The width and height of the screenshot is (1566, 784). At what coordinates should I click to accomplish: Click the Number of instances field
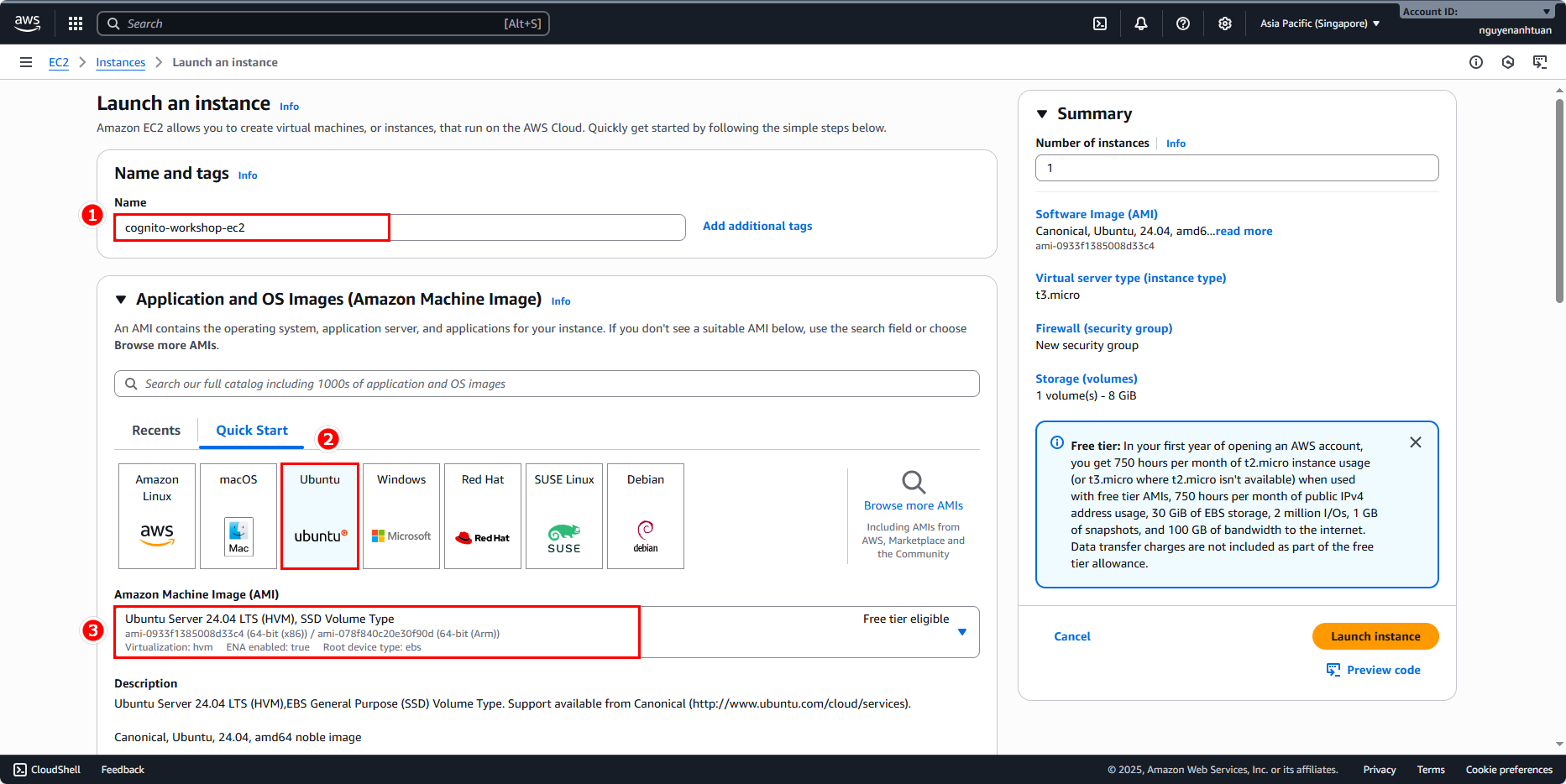[1236, 168]
